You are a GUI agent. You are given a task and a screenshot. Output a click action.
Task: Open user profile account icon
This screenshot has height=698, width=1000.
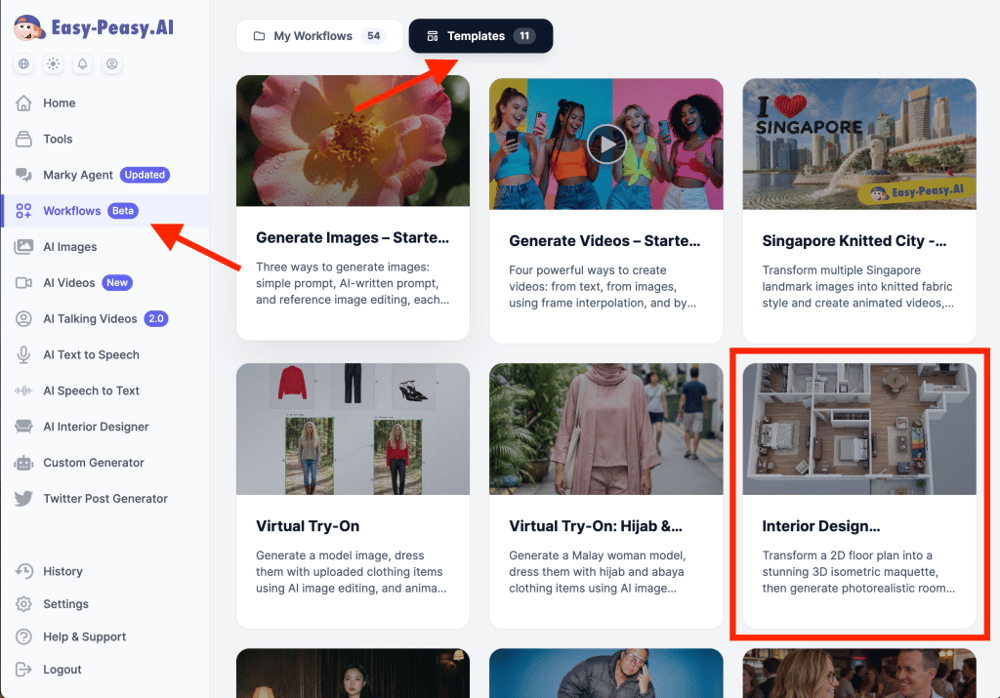pyautogui.click(x=112, y=64)
